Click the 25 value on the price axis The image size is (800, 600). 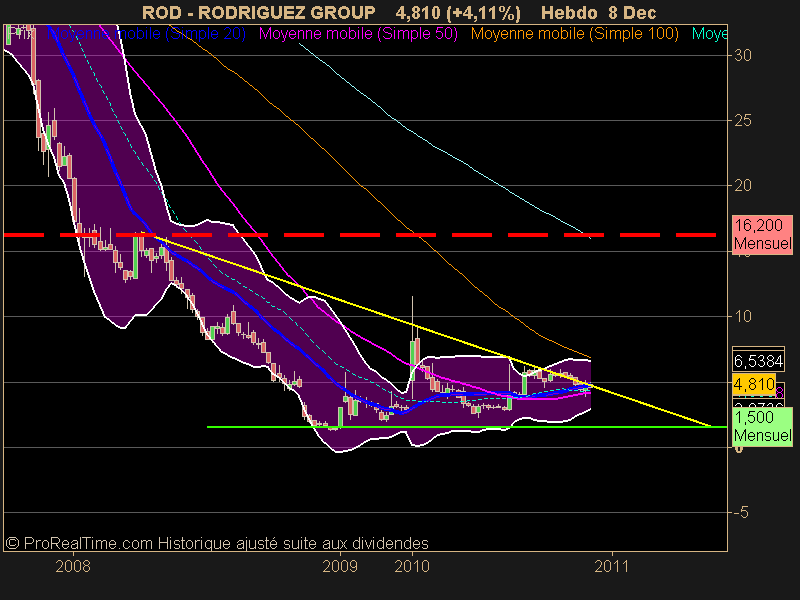pyautogui.click(x=743, y=120)
